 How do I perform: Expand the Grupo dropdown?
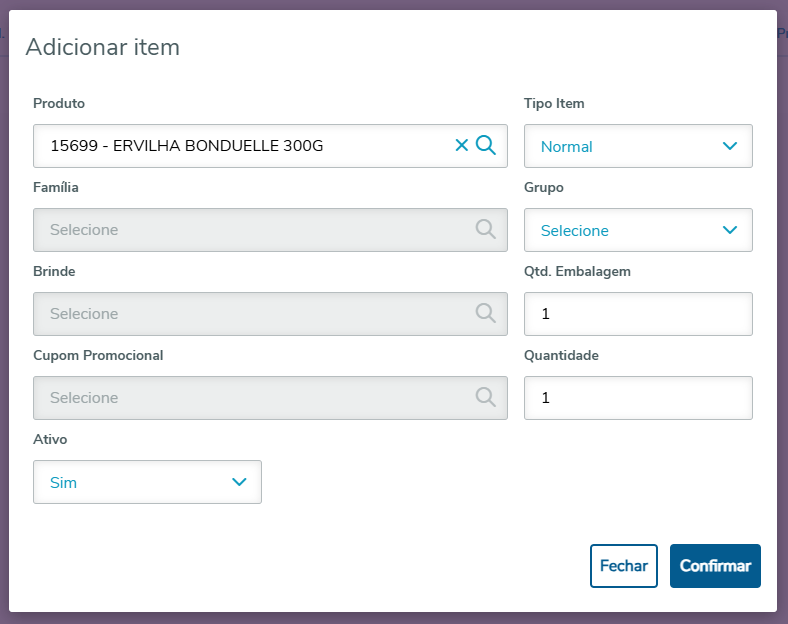637,230
